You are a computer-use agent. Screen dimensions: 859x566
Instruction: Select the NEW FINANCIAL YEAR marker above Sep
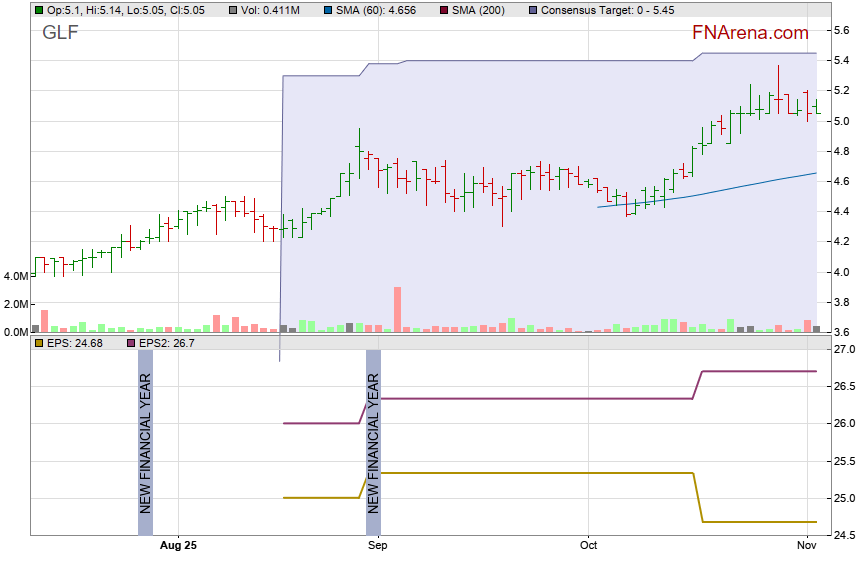(x=373, y=442)
